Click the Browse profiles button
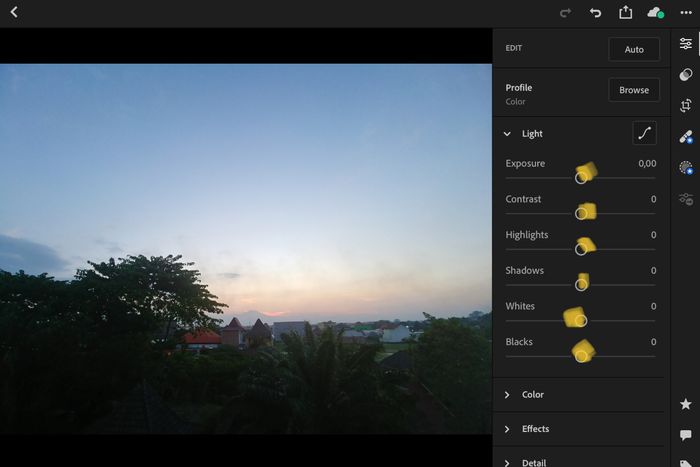This screenshot has height=467, width=700. 634,90
